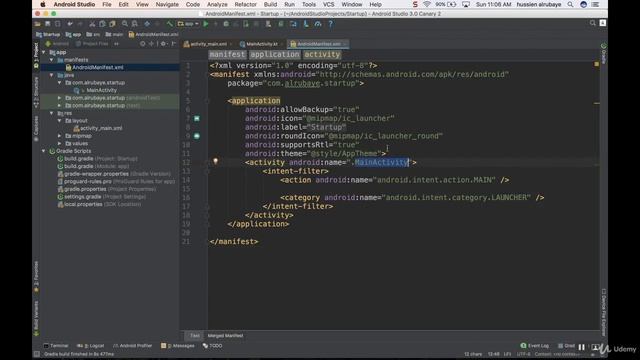Click the Undo arrow in toolbar

[x=70, y=24]
